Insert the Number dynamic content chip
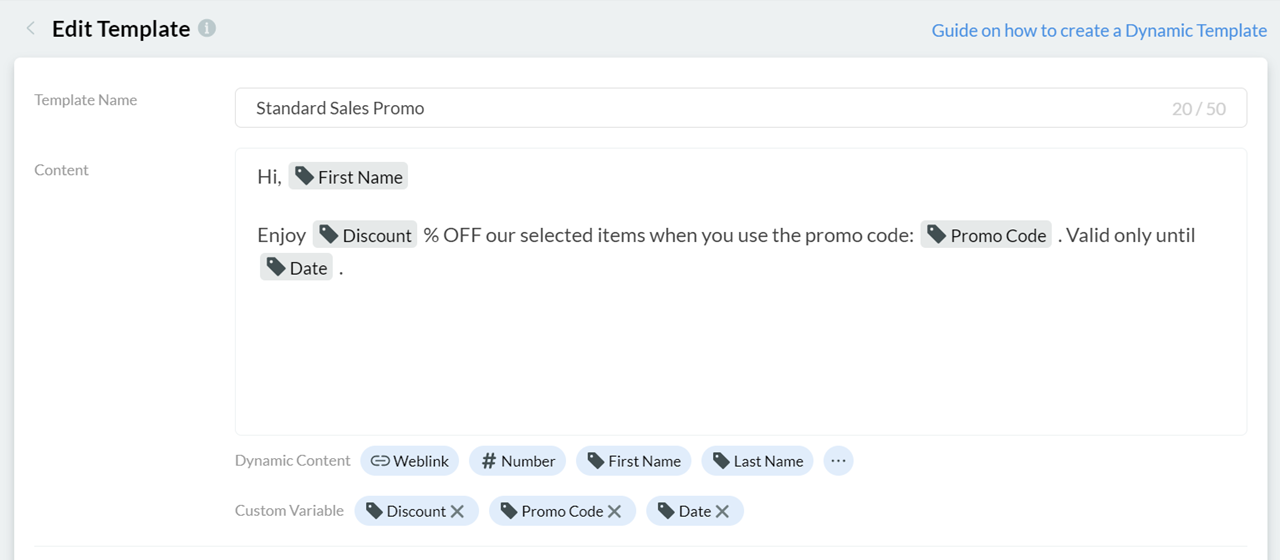1280x560 pixels. click(517, 461)
